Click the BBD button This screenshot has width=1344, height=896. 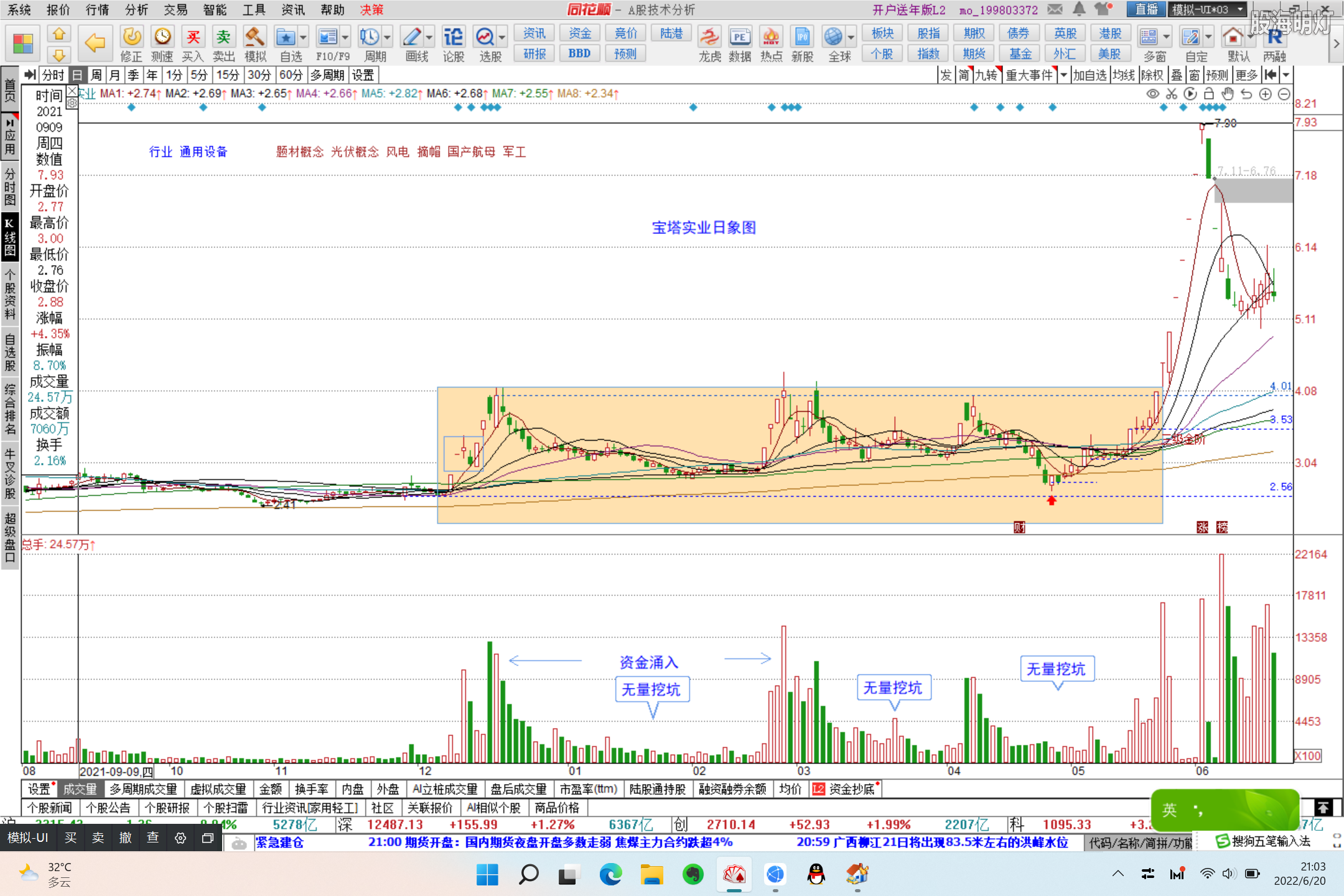579,54
